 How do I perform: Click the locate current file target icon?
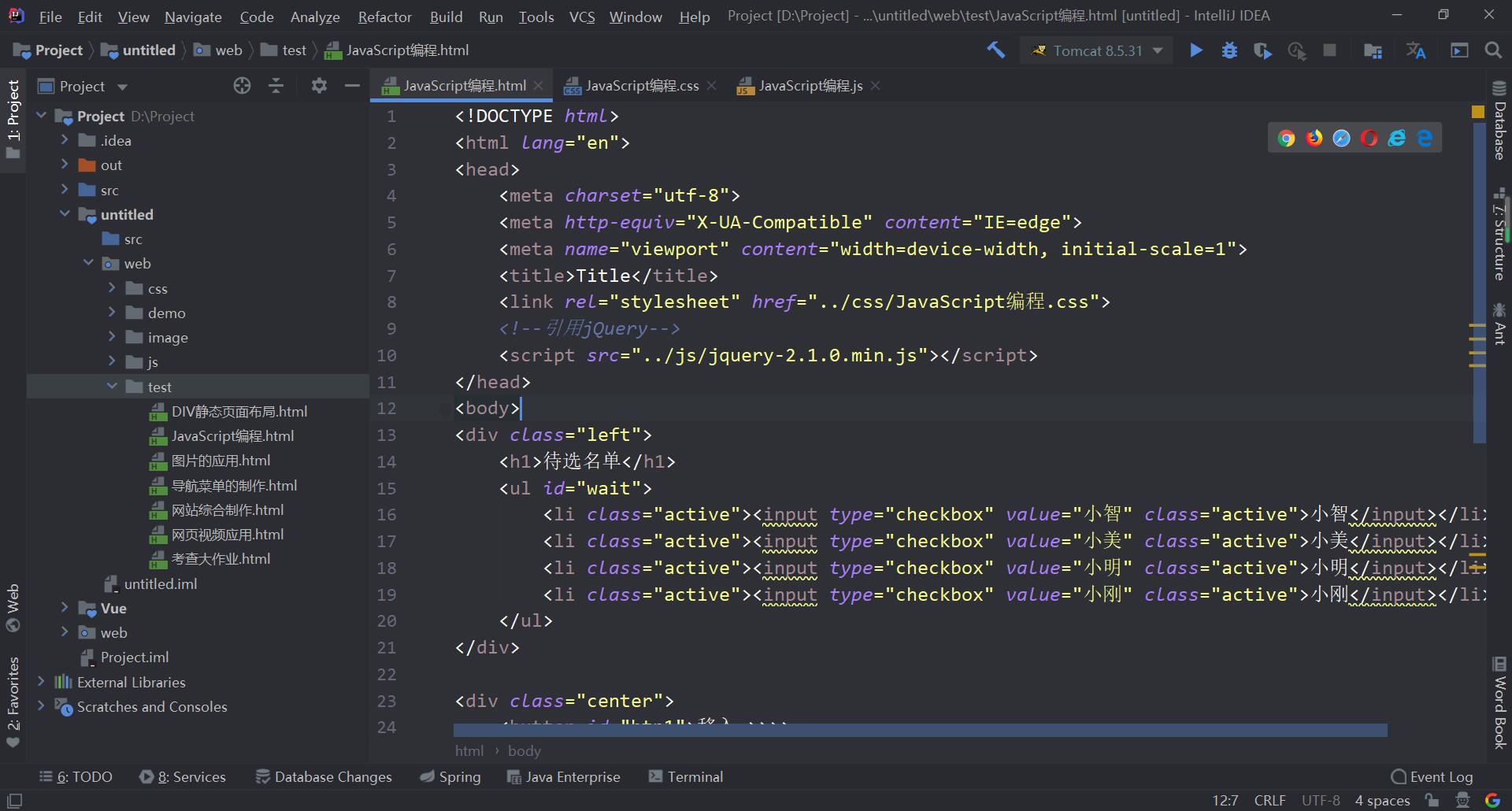[x=242, y=86]
